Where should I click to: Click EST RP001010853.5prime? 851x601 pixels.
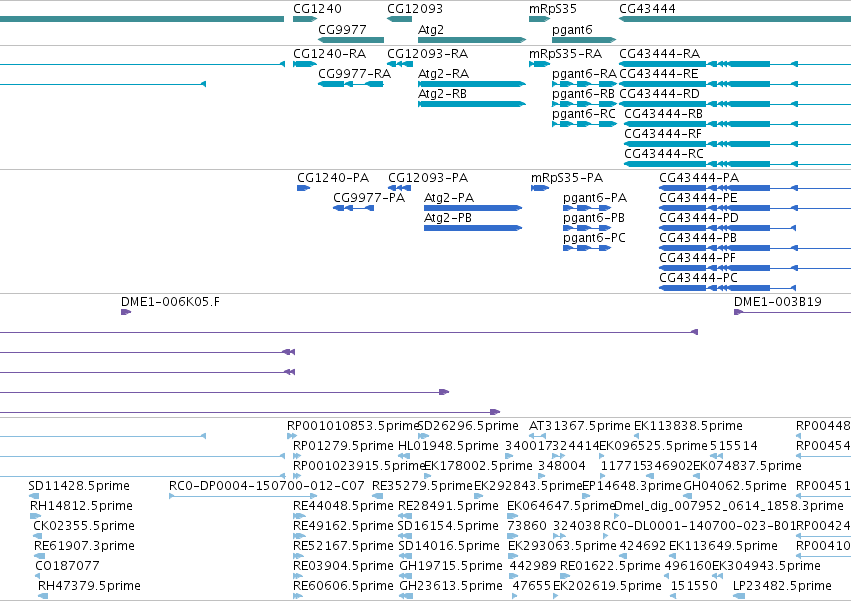[353, 426]
